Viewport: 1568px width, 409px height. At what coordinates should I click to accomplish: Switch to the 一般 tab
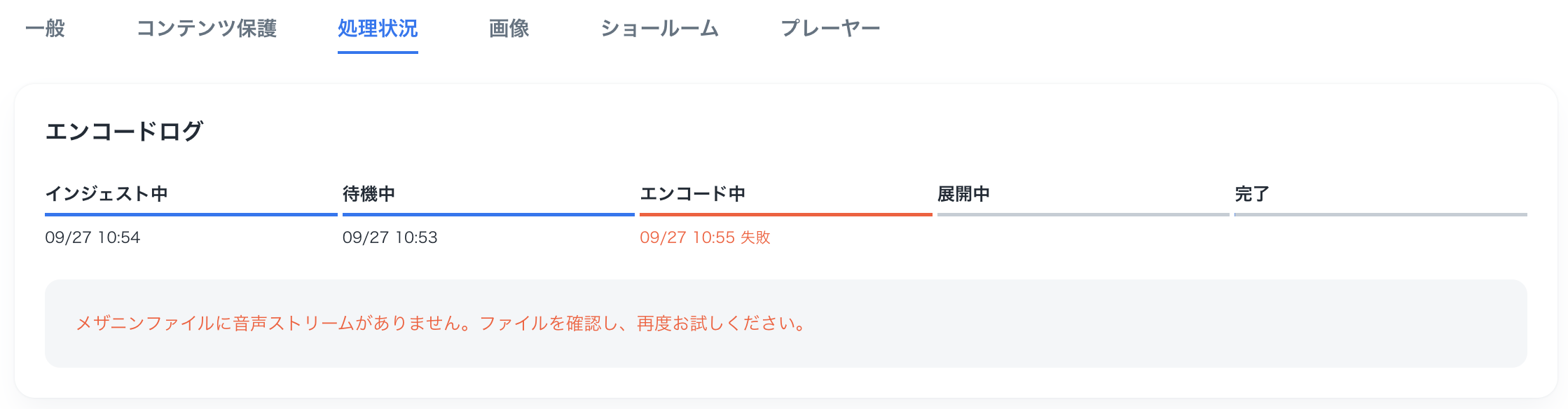pos(46,29)
